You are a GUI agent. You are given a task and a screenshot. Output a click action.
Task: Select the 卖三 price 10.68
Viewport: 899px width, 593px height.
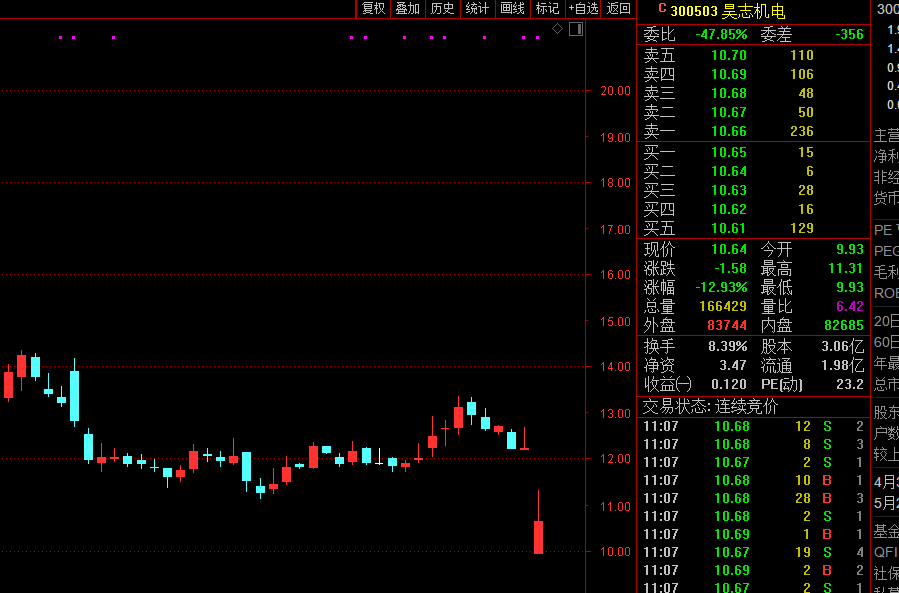pos(729,93)
